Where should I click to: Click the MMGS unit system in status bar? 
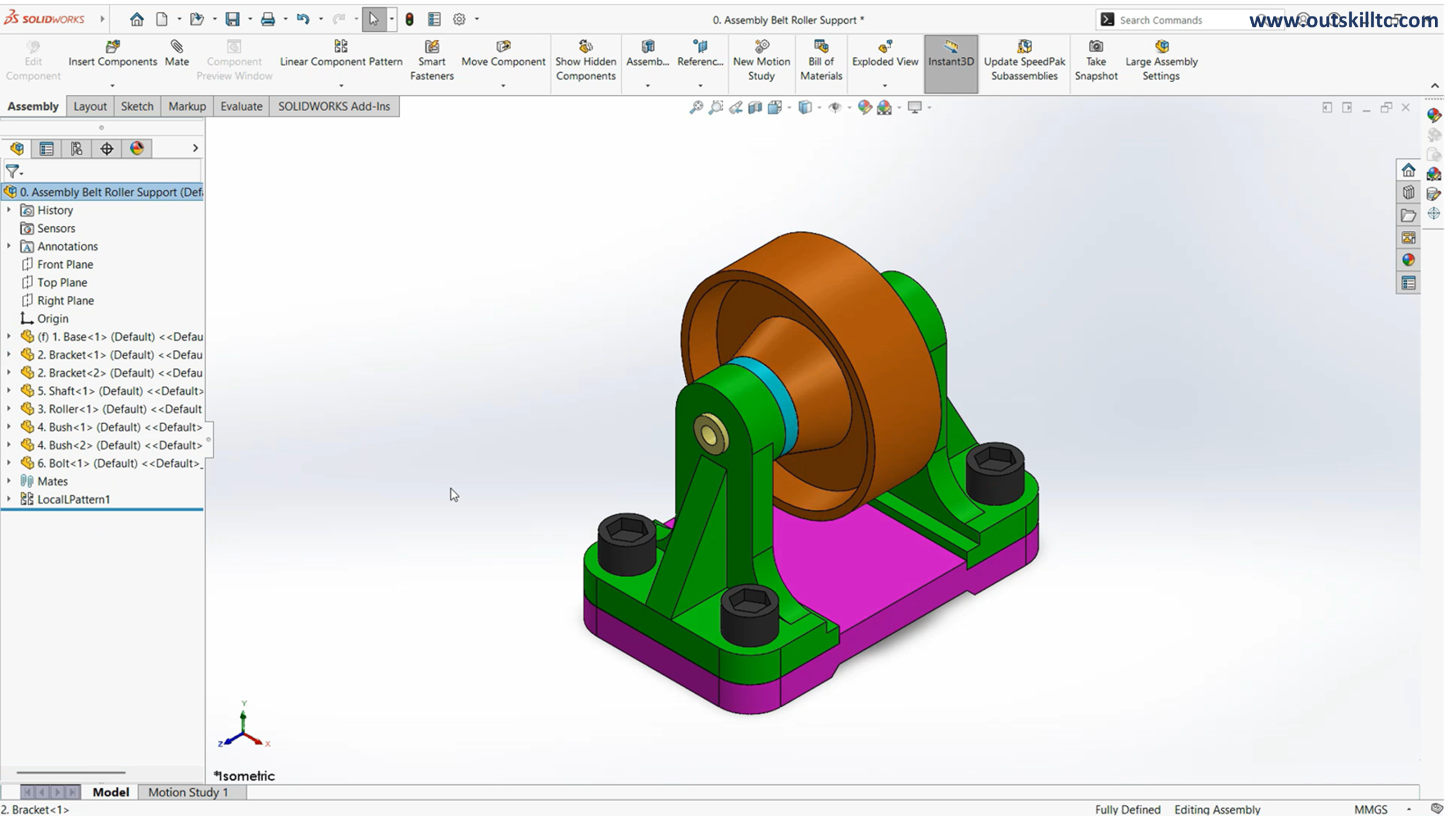click(1371, 809)
